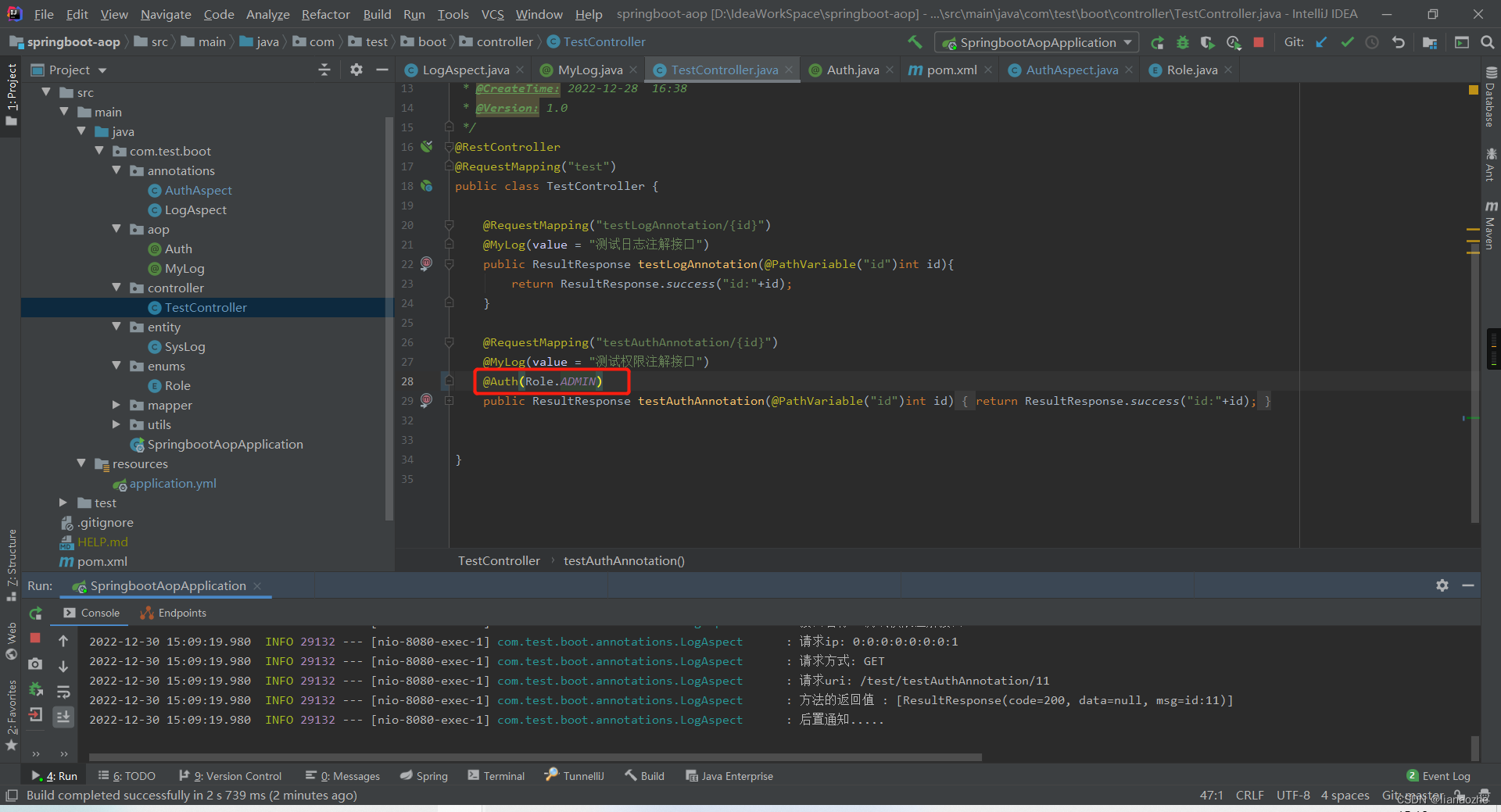The image size is (1501, 812).
Task: Expand the mapper folder
Action: click(x=116, y=405)
